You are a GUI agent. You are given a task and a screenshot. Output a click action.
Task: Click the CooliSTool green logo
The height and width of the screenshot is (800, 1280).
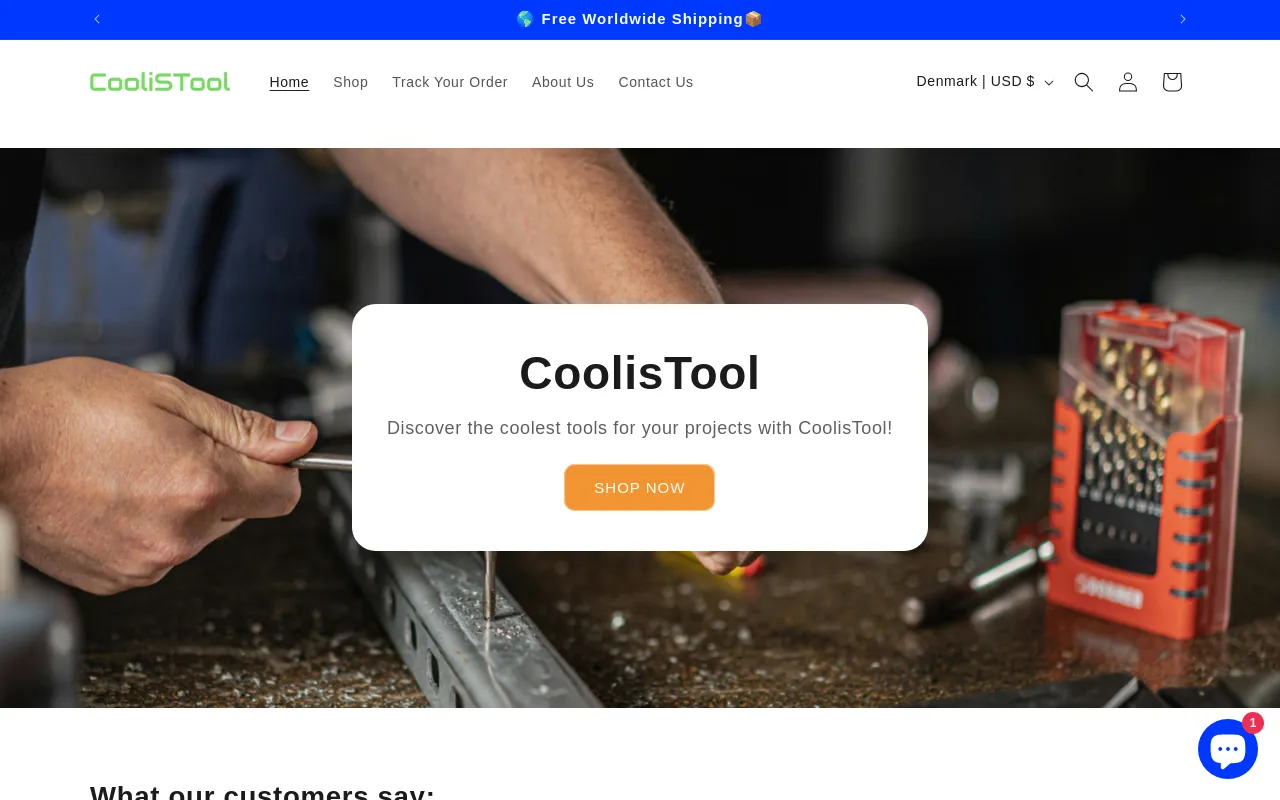pyautogui.click(x=160, y=82)
